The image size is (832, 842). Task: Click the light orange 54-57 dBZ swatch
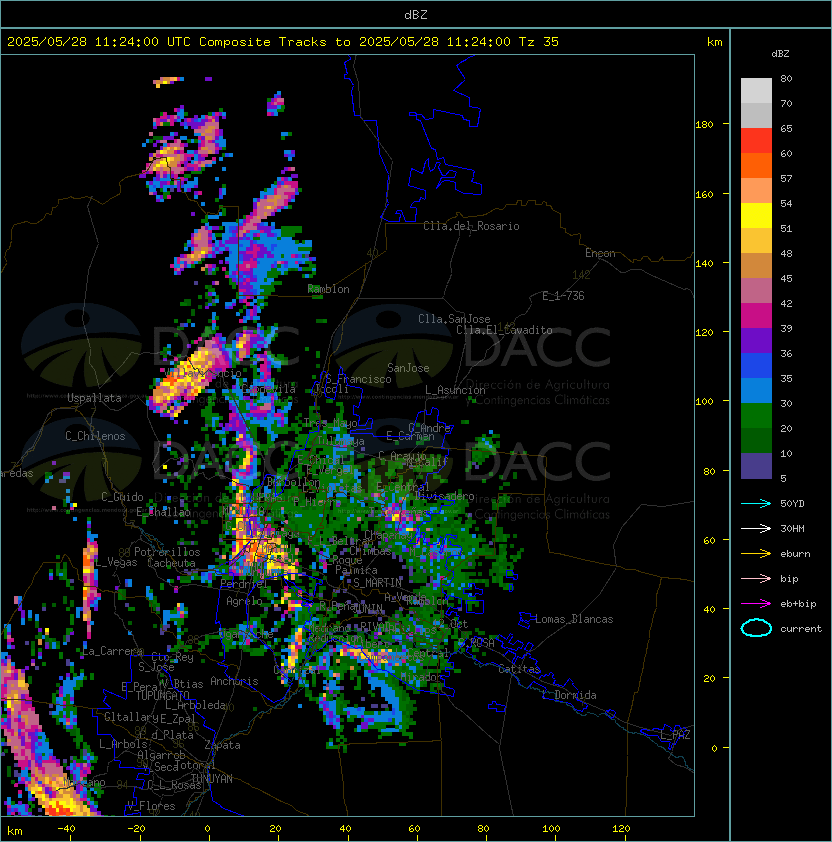(x=756, y=191)
